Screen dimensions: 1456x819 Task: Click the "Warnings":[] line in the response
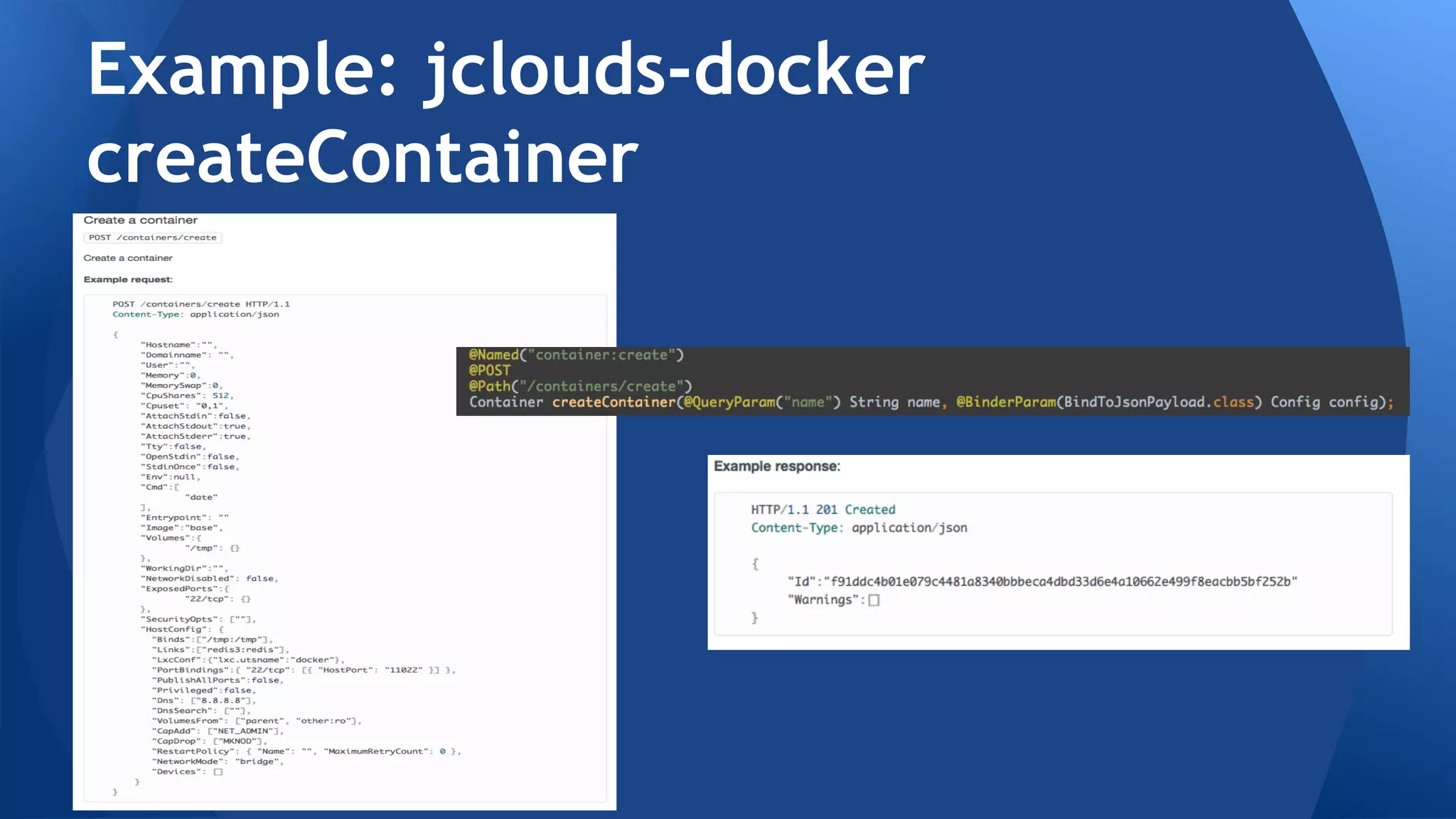click(x=834, y=600)
